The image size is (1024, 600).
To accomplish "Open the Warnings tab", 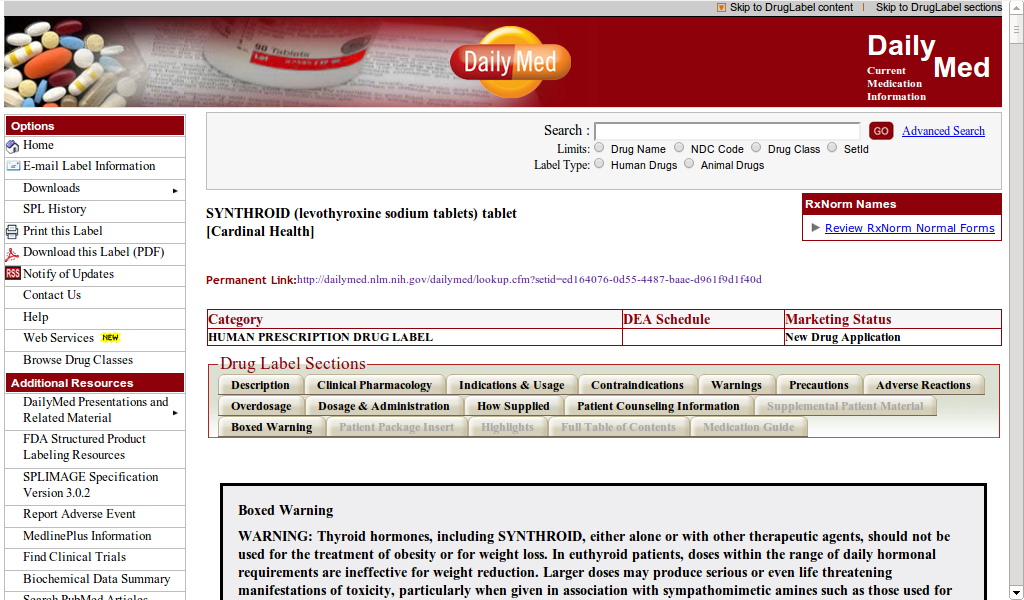I will (736, 385).
